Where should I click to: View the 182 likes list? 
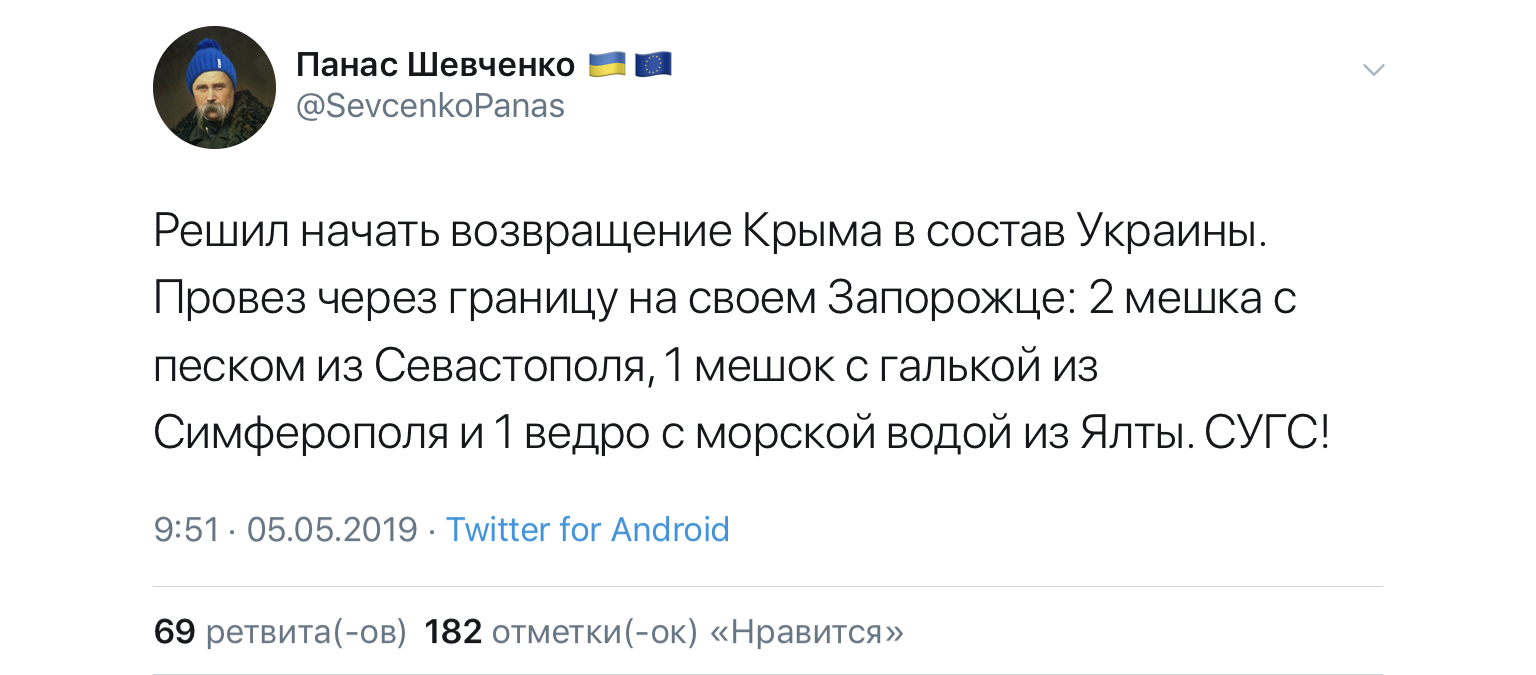click(x=454, y=632)
